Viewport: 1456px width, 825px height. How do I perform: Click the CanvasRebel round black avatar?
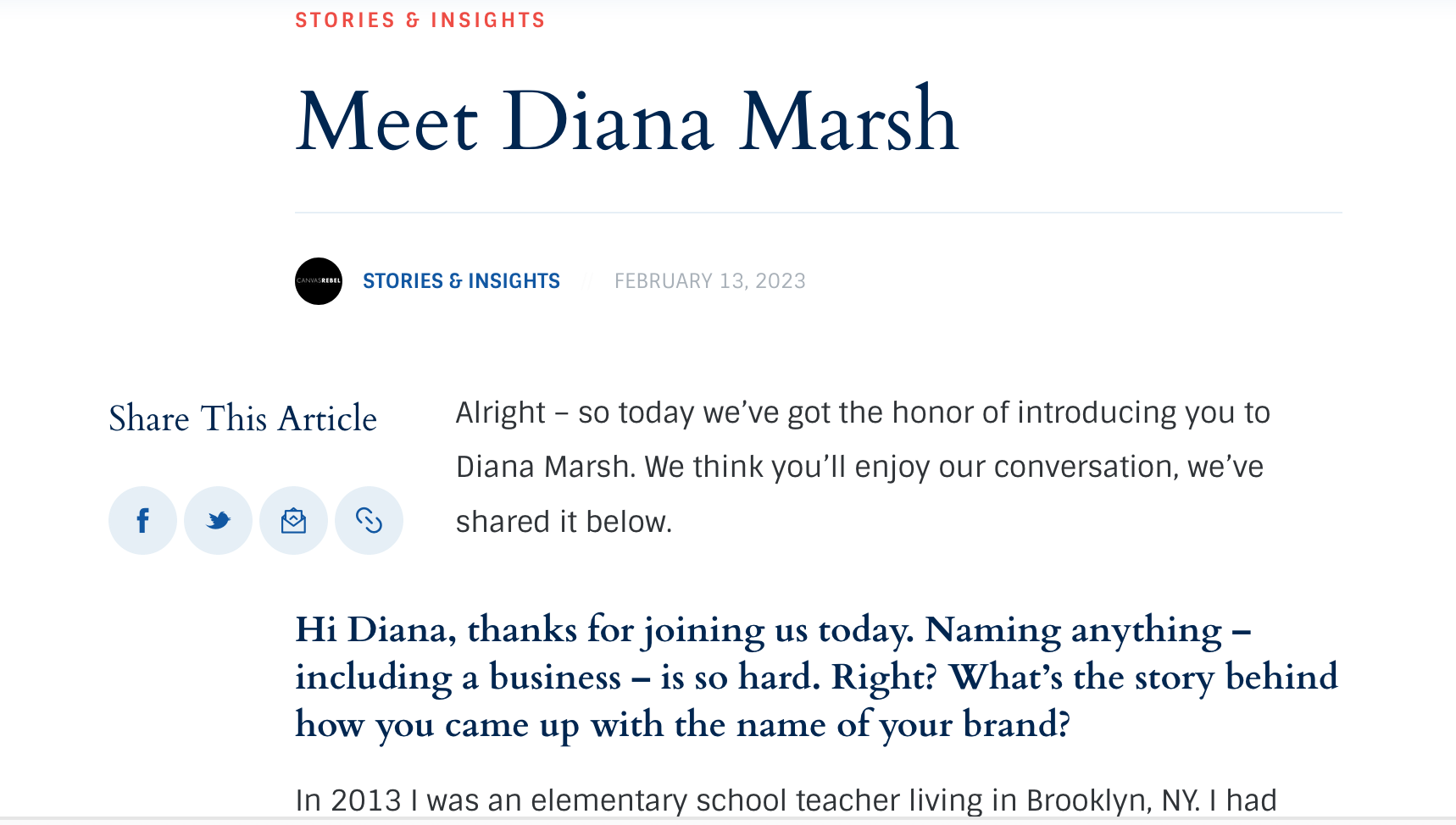point(319,281)
